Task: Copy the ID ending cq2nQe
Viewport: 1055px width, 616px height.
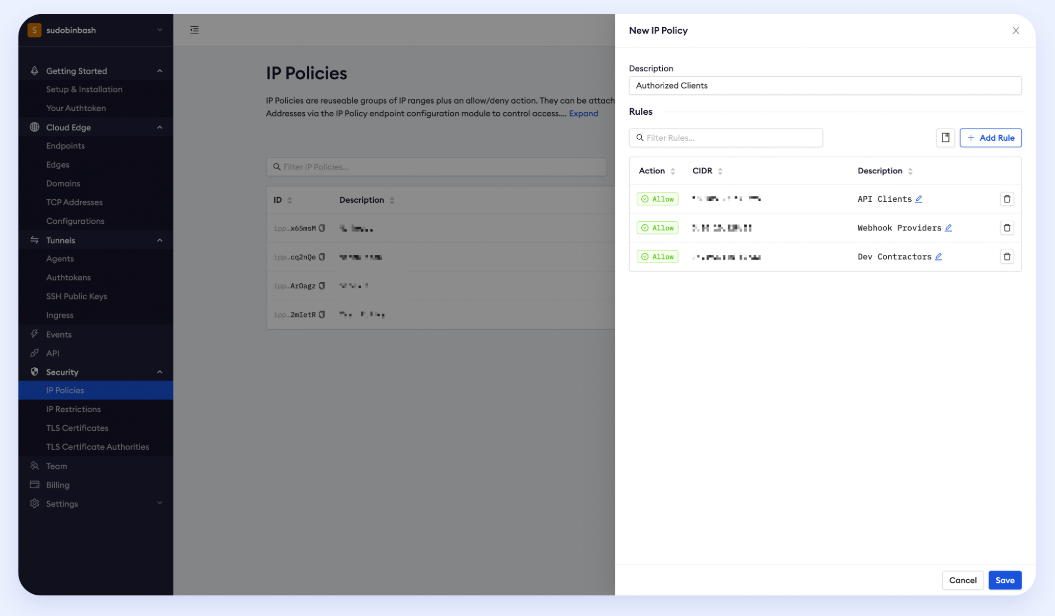Action: pos(322,257)
